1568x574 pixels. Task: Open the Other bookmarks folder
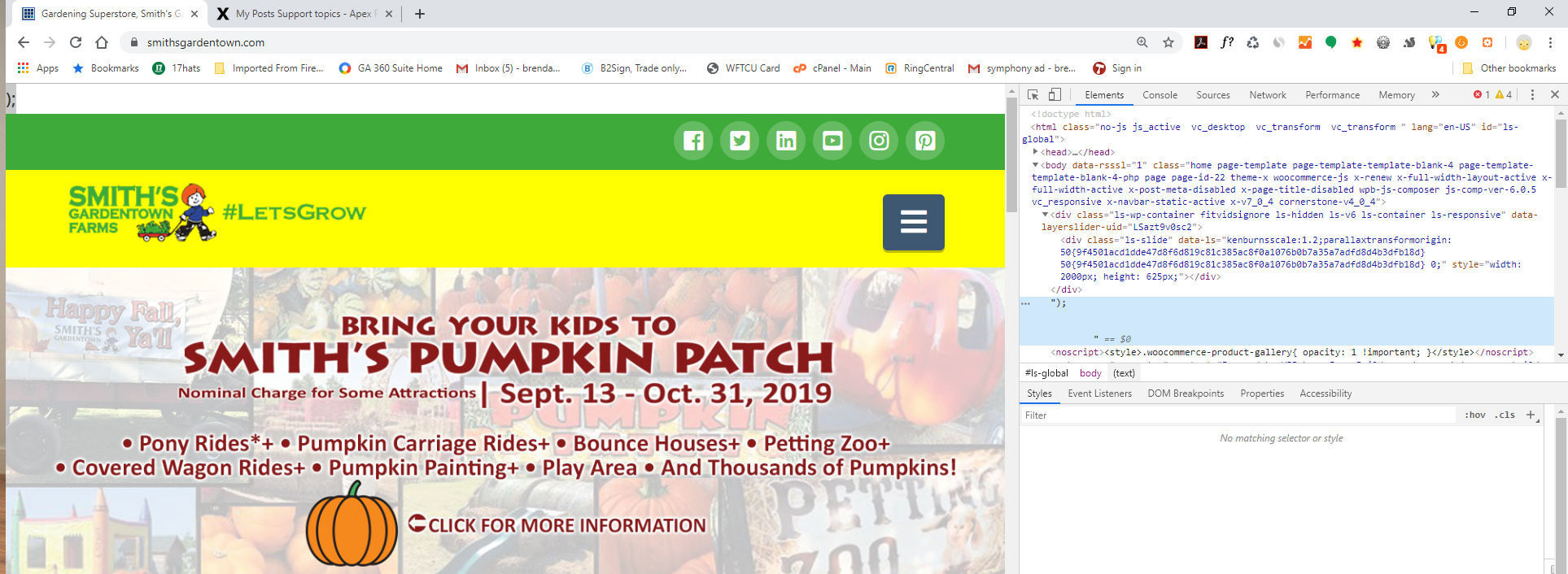(x=1509, y=68)
